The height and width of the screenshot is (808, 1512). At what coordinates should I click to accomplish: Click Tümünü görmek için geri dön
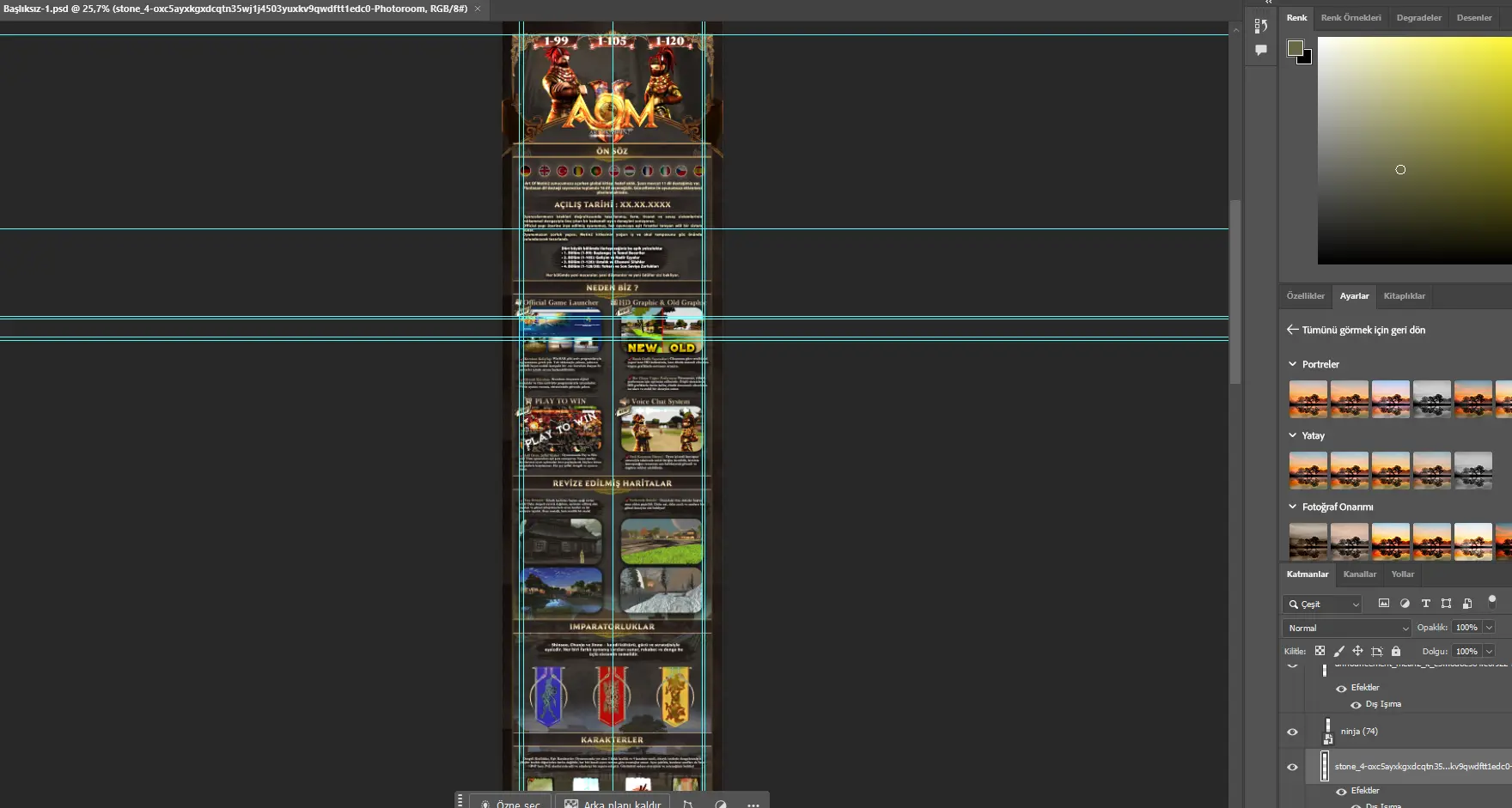tap(1363, 330)
